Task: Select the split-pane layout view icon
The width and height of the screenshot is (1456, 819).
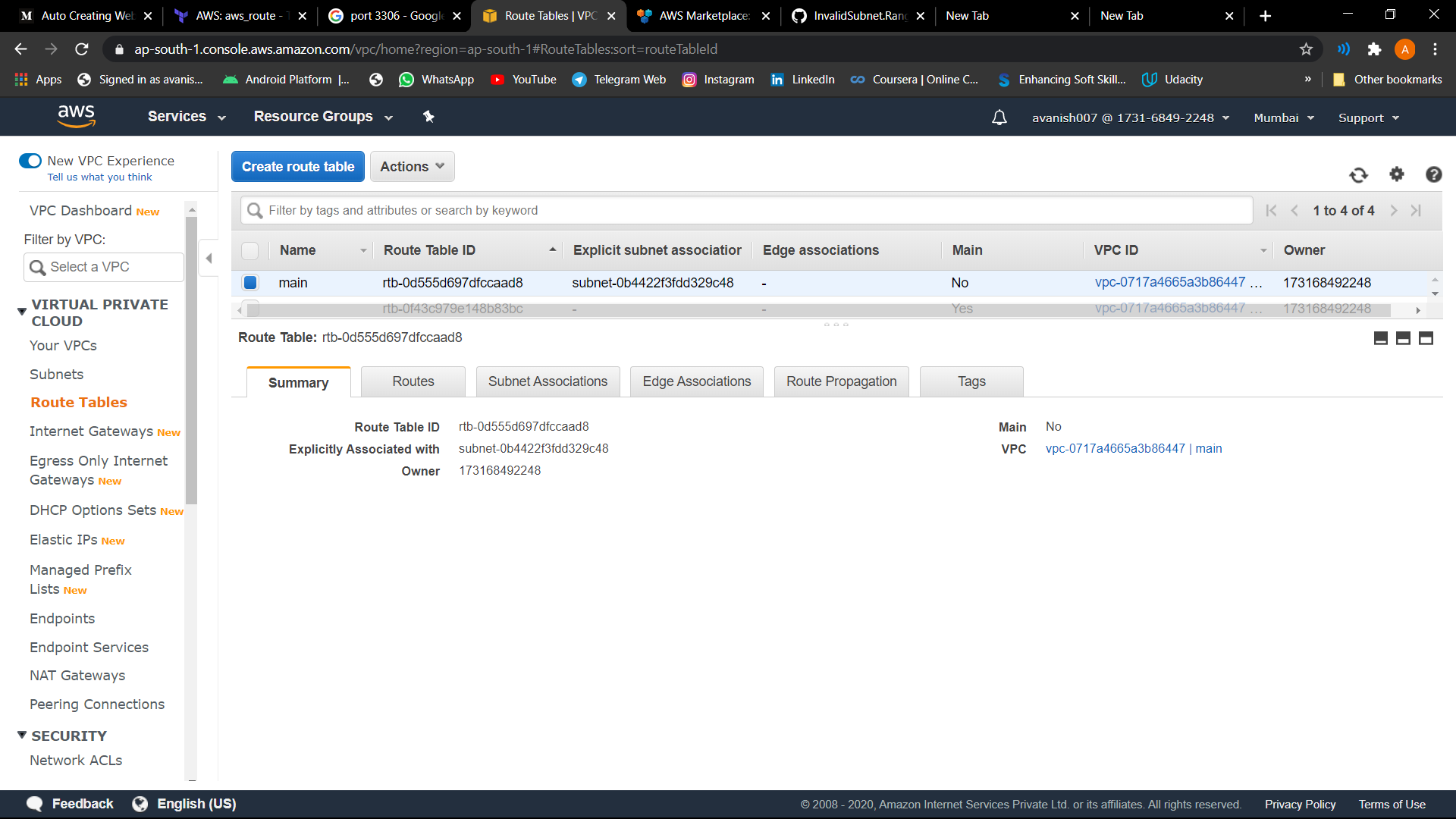Action: pos(1404,338)
